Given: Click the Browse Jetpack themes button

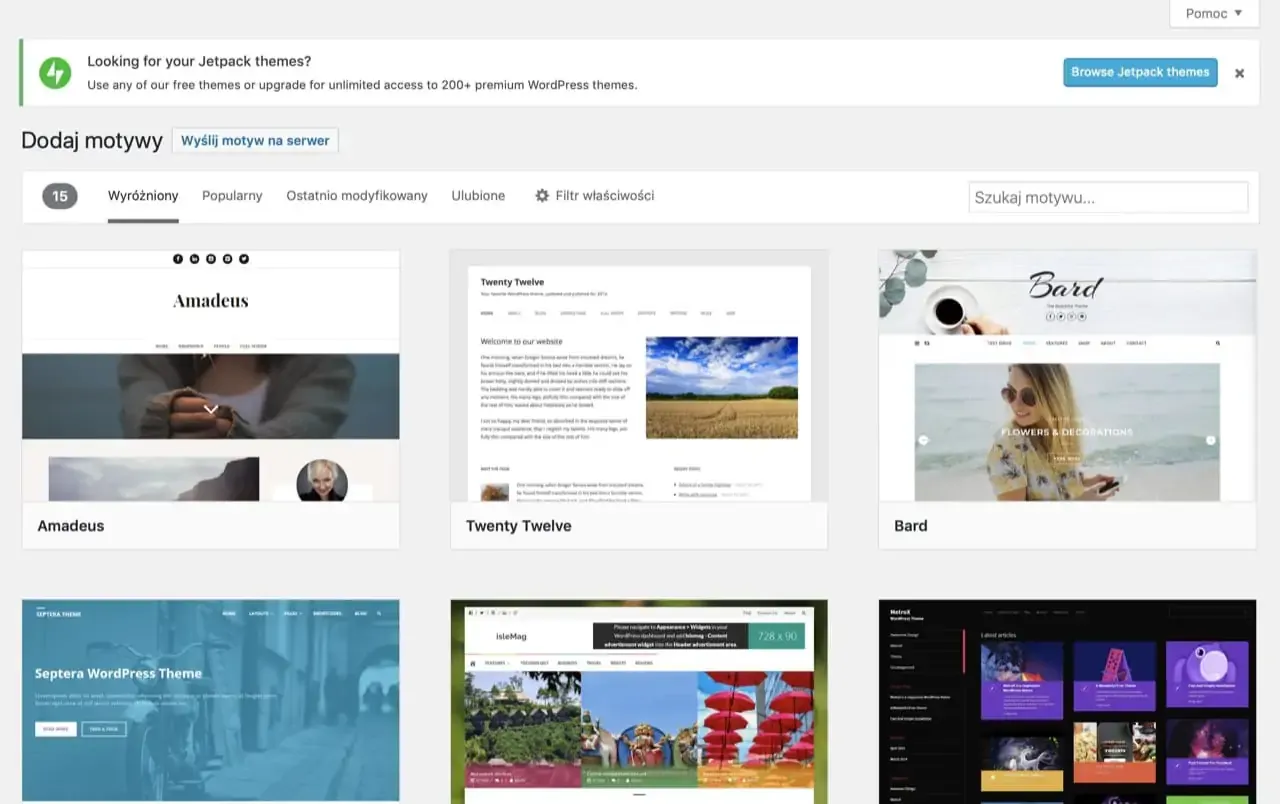Looking at the screenshot, I should pyautogui.click(x=1140, y=72).
